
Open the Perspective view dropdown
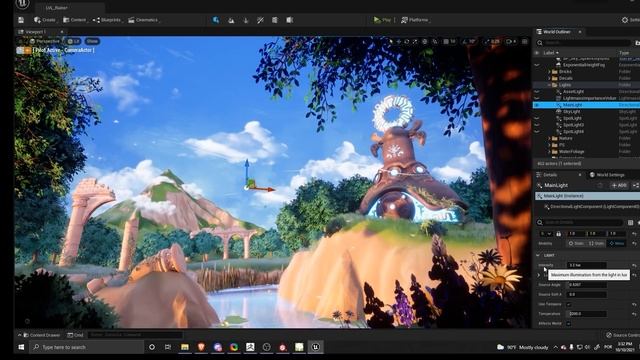44,41
